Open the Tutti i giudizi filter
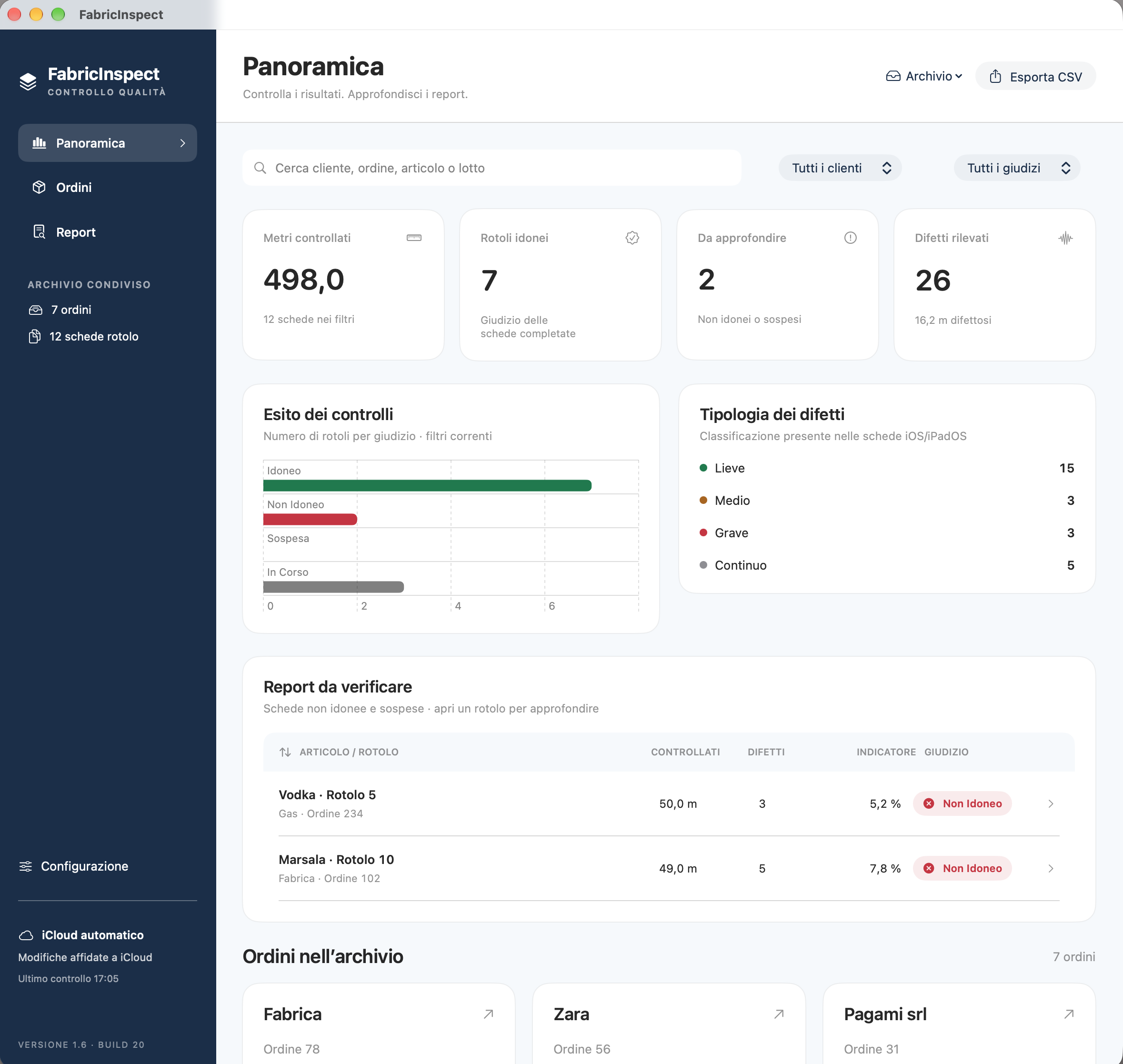The image size is (1123, 1064). [1016, 168]
